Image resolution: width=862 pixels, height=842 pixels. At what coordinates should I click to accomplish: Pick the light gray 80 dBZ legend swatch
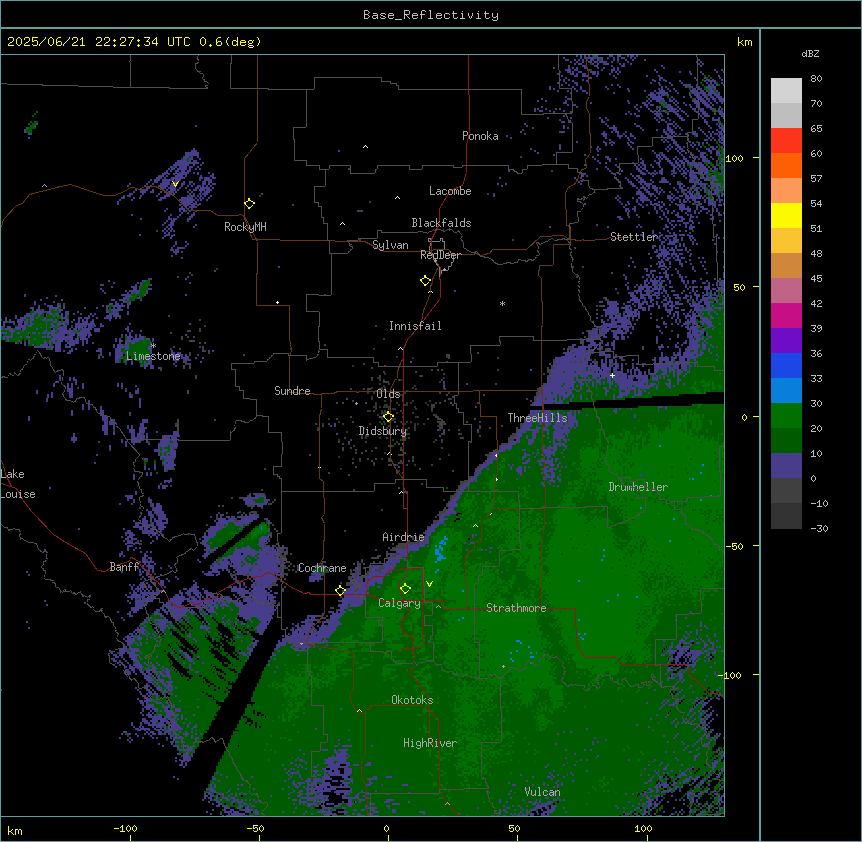[786, 90]
